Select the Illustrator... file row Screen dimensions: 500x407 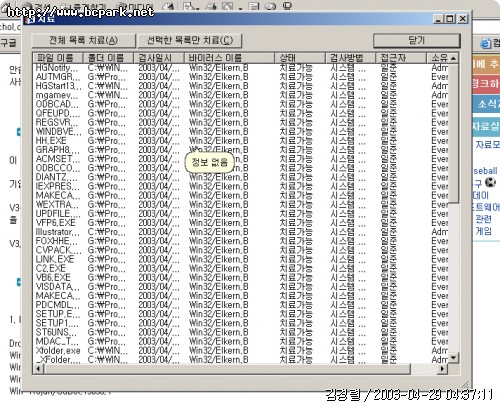point(241,232)
